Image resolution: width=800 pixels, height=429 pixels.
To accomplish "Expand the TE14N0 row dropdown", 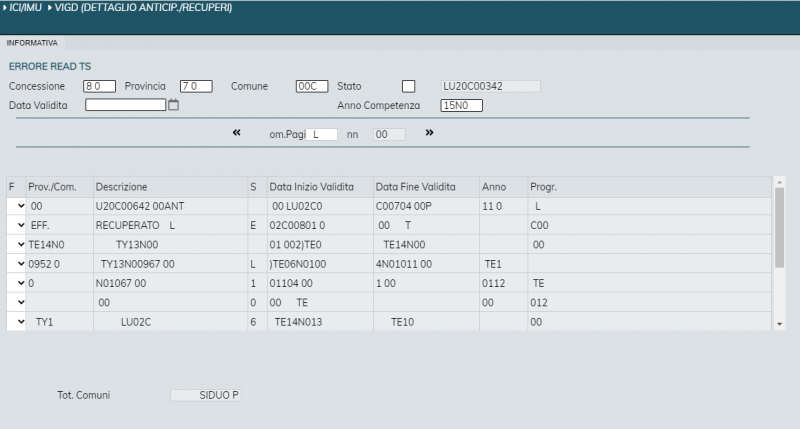I will [19, 244].
